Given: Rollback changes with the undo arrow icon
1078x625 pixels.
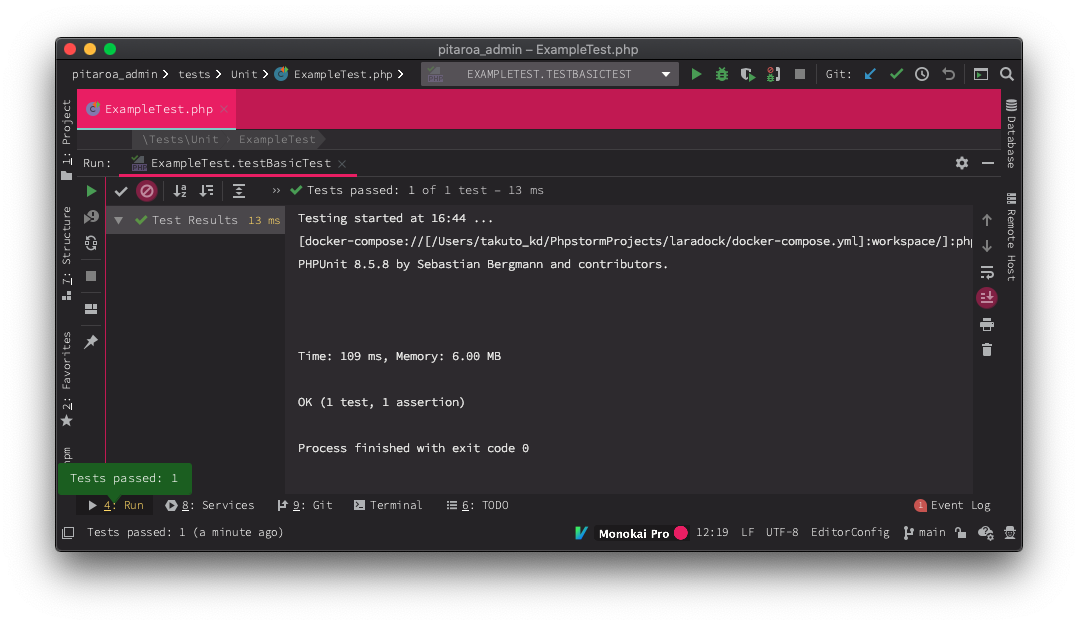Looking at the screenshot, I should pos(949,74).
